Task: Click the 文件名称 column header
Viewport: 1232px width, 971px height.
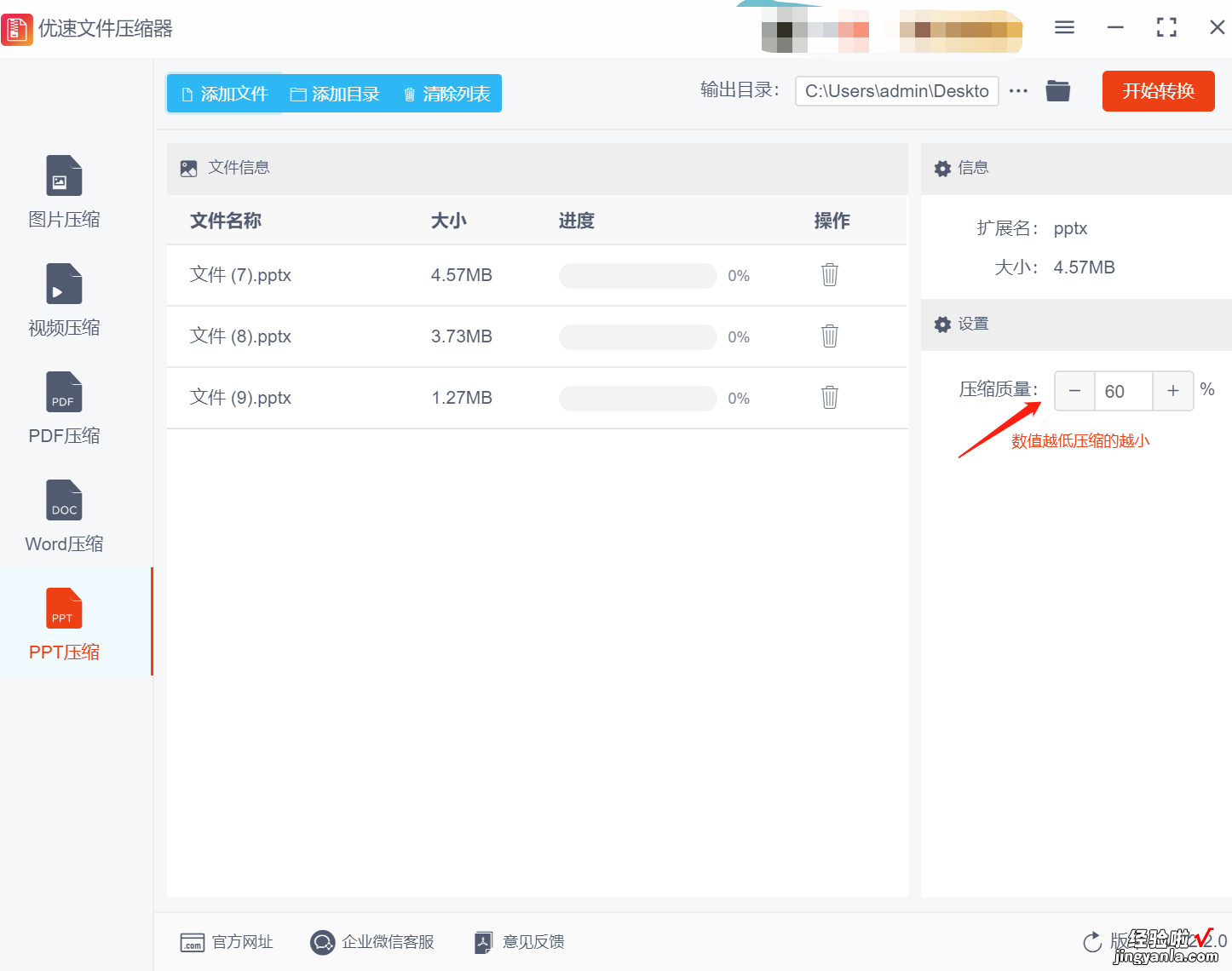Action: [226, 221]
